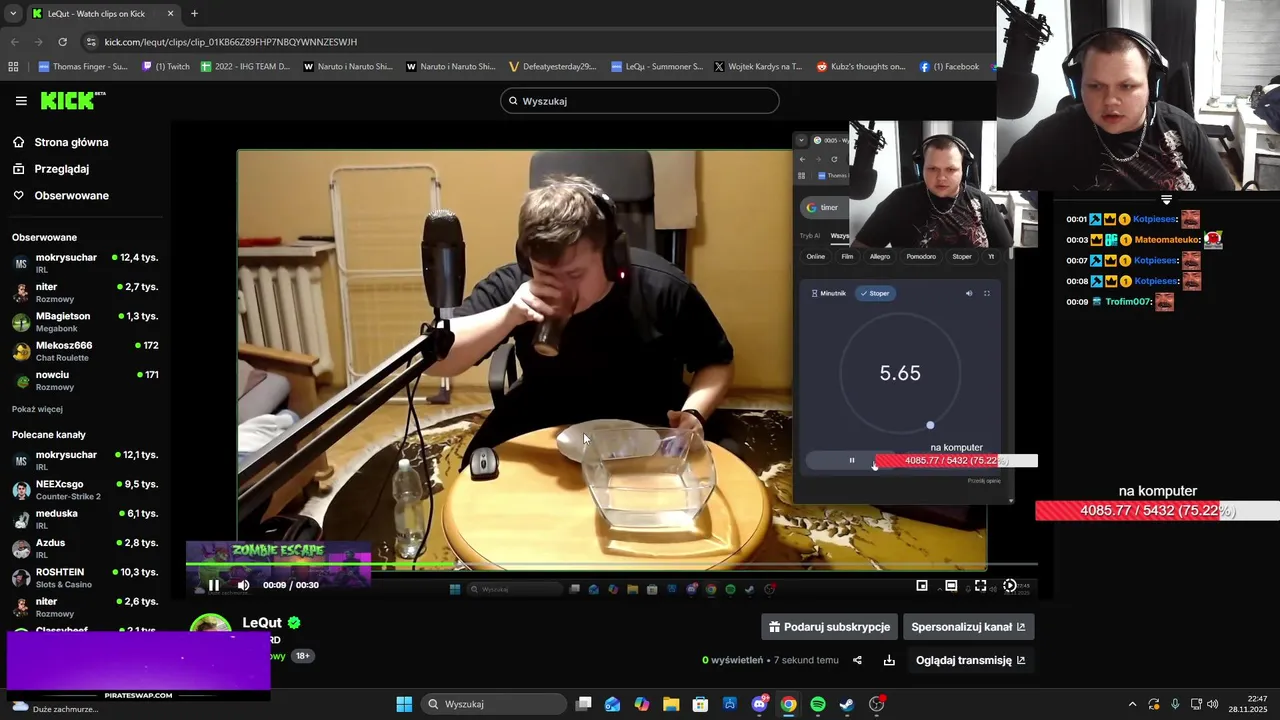Open followed channel nowciu

point(85,380)
